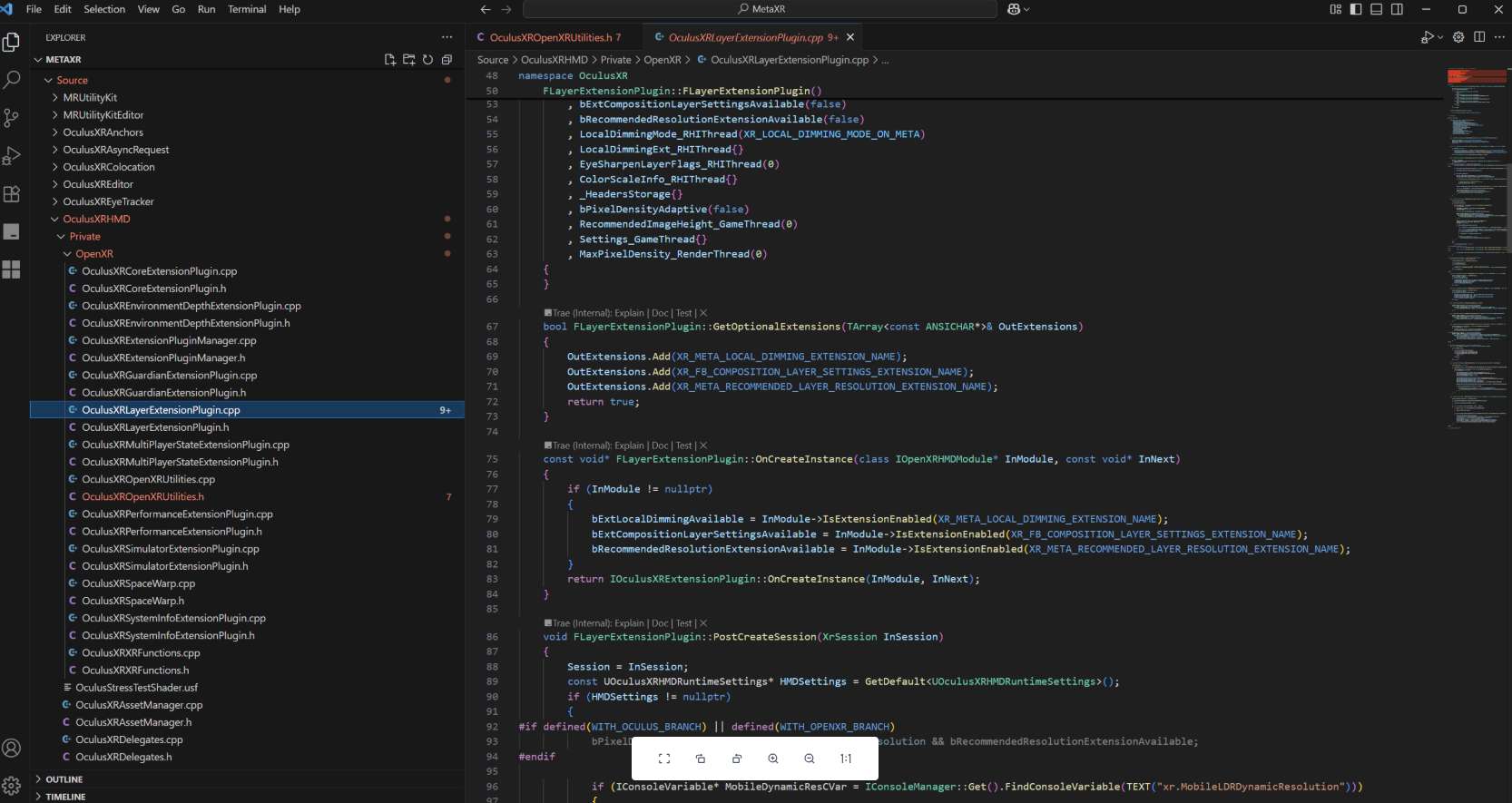Image resolution: width=1512 pixels, height=803 pixels.
Task: Open the Extensions view
Action: click(12, 194)
